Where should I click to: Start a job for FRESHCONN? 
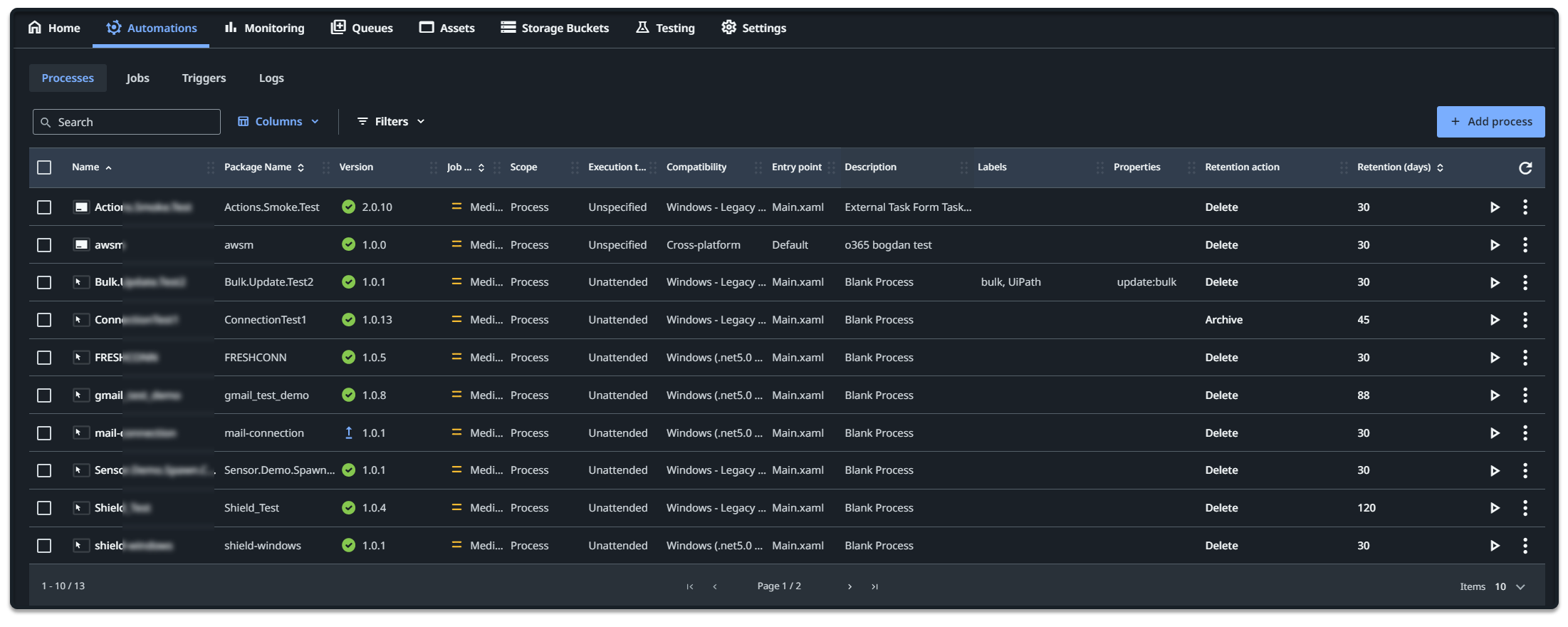[1495, 358]
